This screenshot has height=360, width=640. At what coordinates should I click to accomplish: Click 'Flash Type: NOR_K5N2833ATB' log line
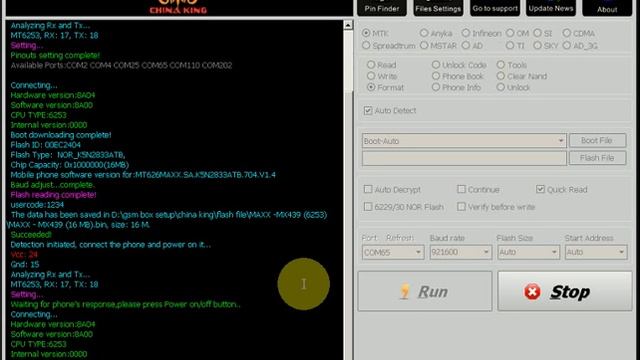click(x=68, y=155)
